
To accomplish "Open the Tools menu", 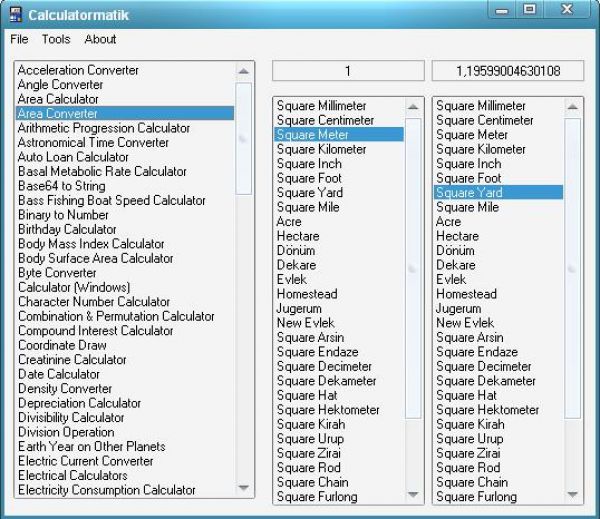I will pos(56,39).
